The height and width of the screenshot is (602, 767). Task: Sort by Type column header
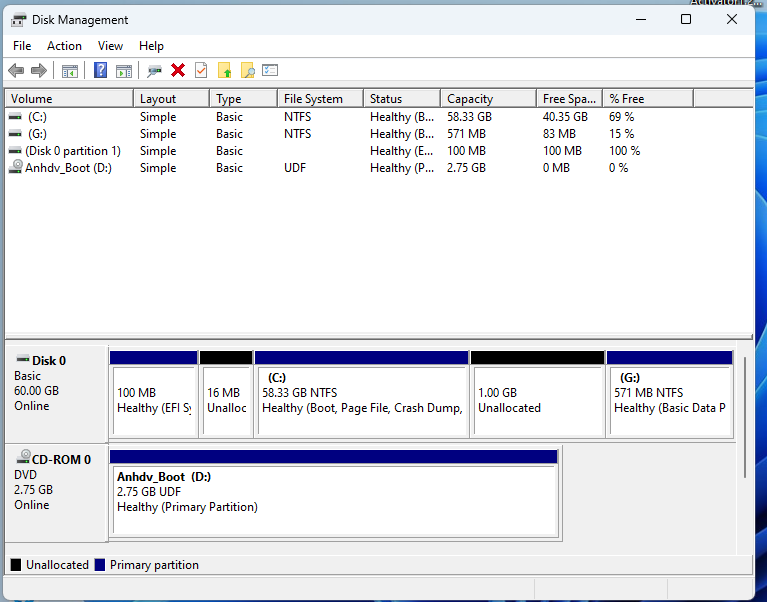(x=244, y=99)
